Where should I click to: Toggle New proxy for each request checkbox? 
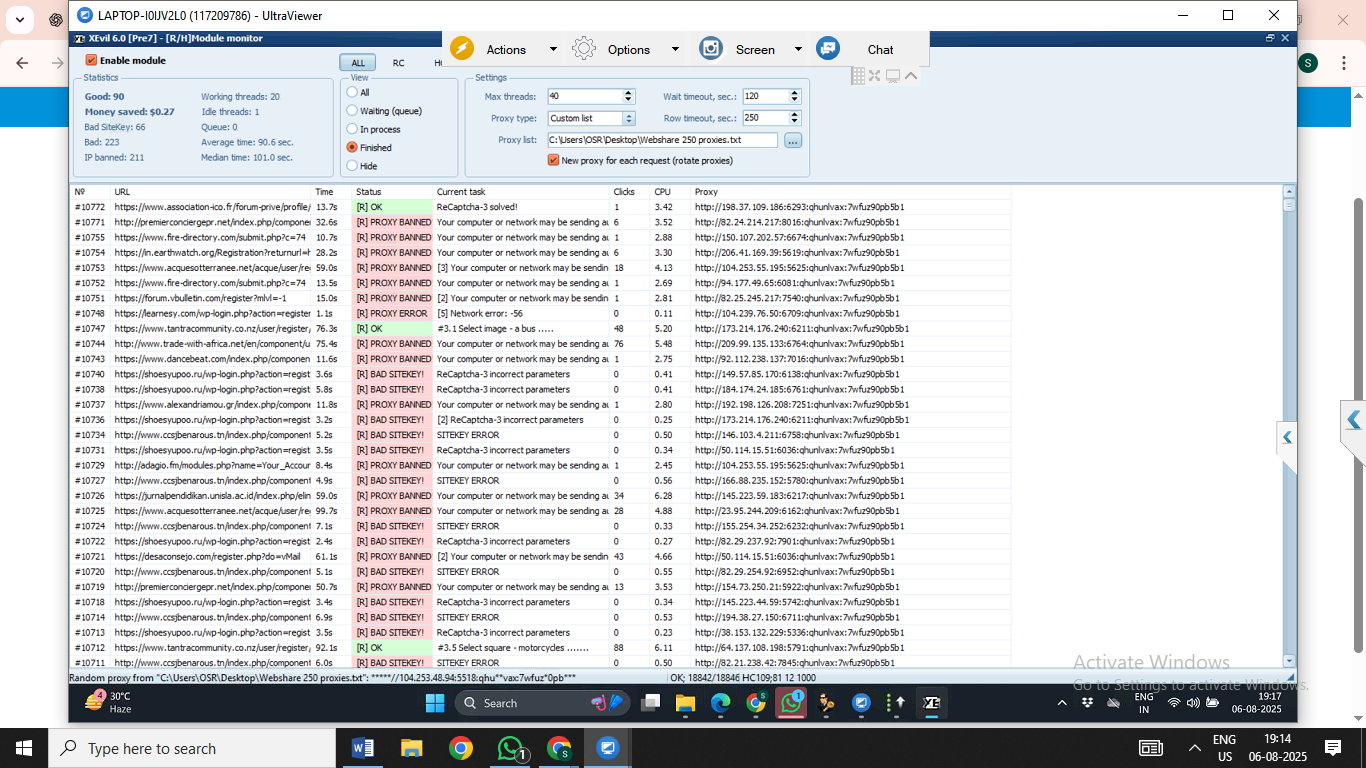553,160
